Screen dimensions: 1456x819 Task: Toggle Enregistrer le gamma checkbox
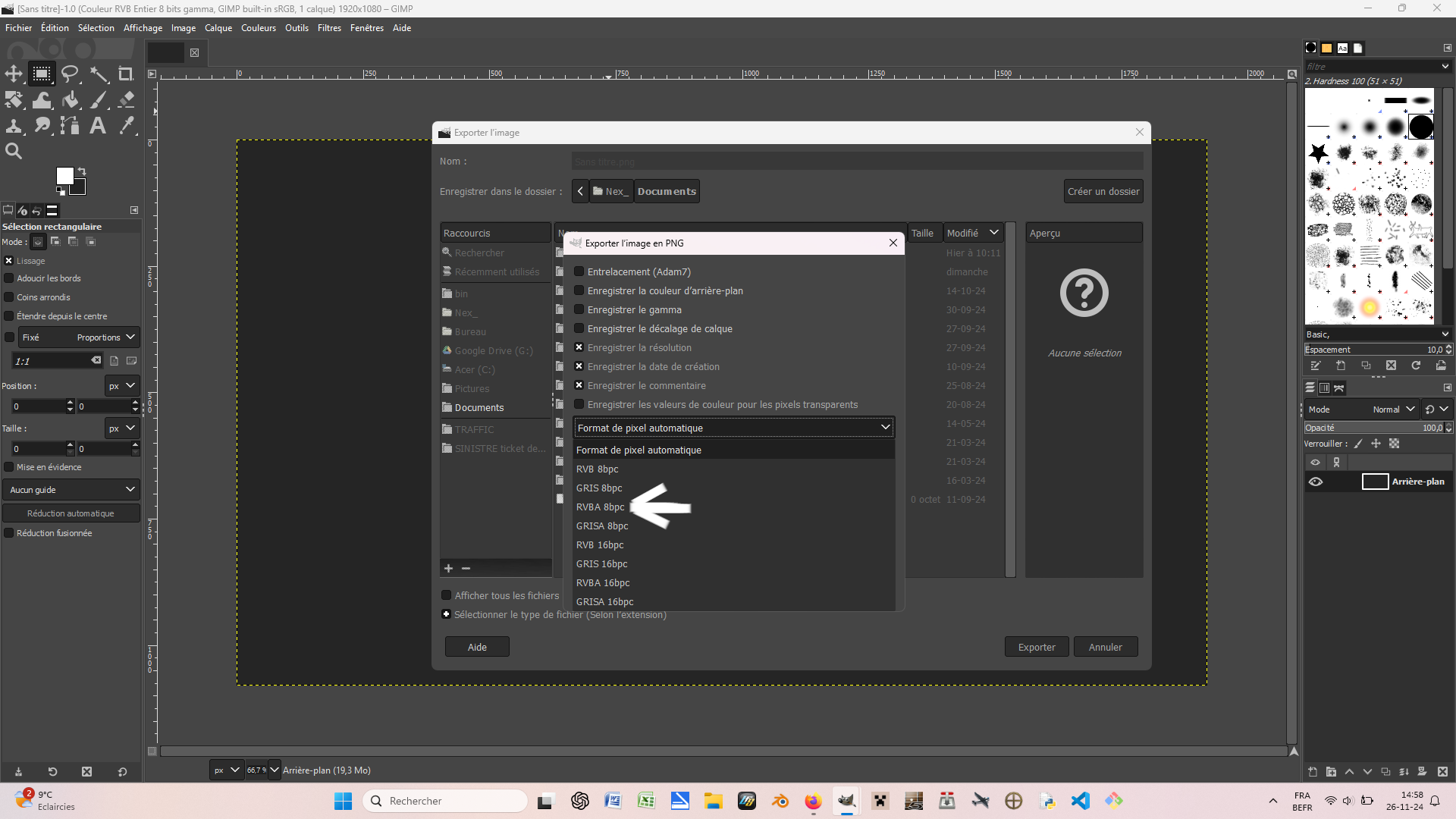[579, 309]
